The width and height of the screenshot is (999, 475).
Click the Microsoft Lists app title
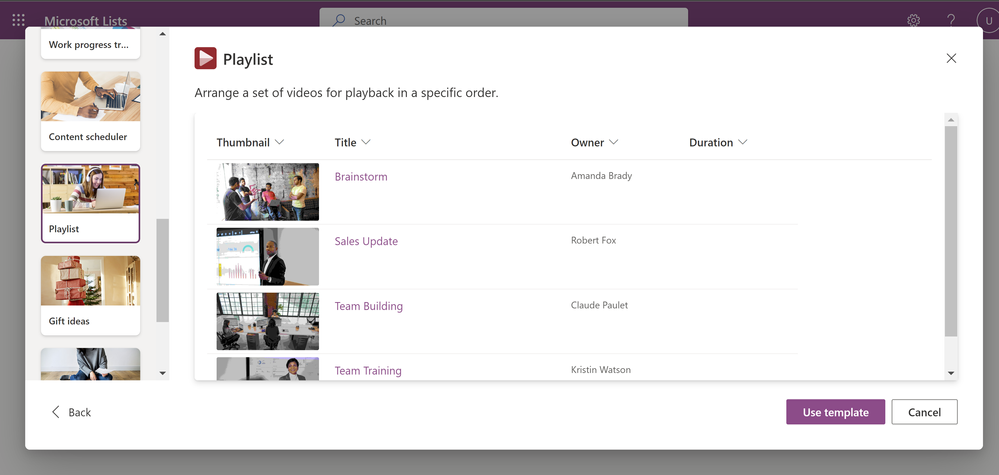85,21
